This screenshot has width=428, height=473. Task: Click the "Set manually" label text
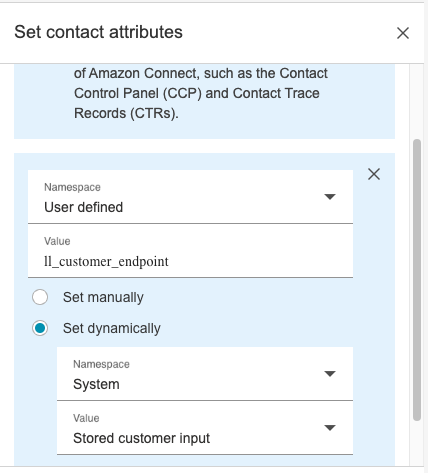(103, 297)
